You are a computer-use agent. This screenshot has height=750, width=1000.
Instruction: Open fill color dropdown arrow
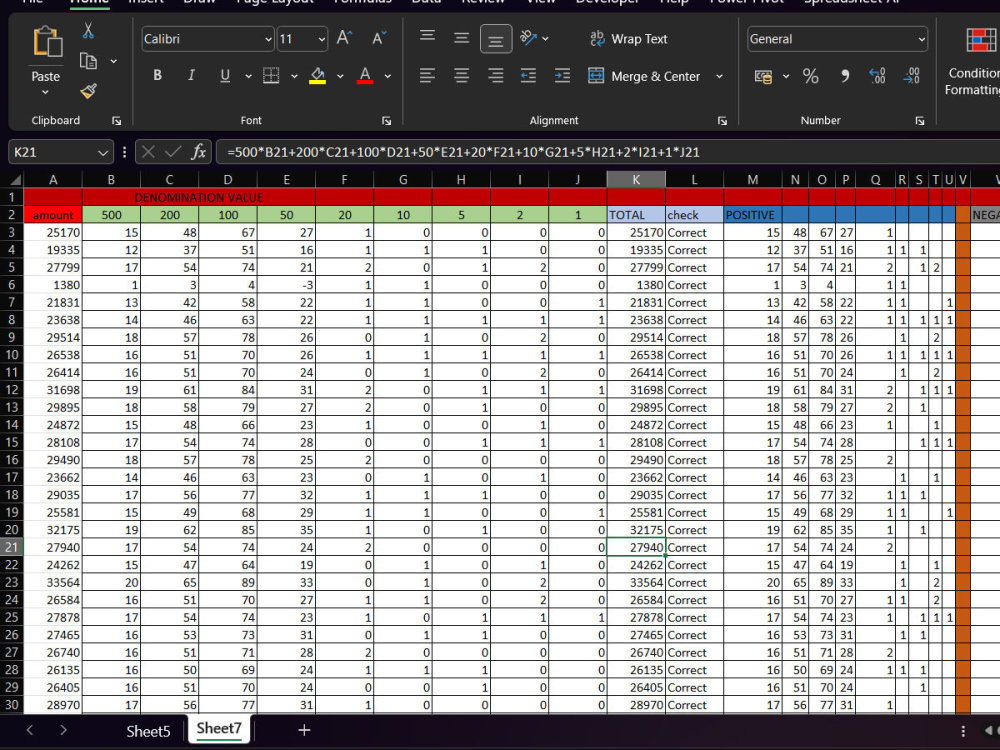click(341, 77)
